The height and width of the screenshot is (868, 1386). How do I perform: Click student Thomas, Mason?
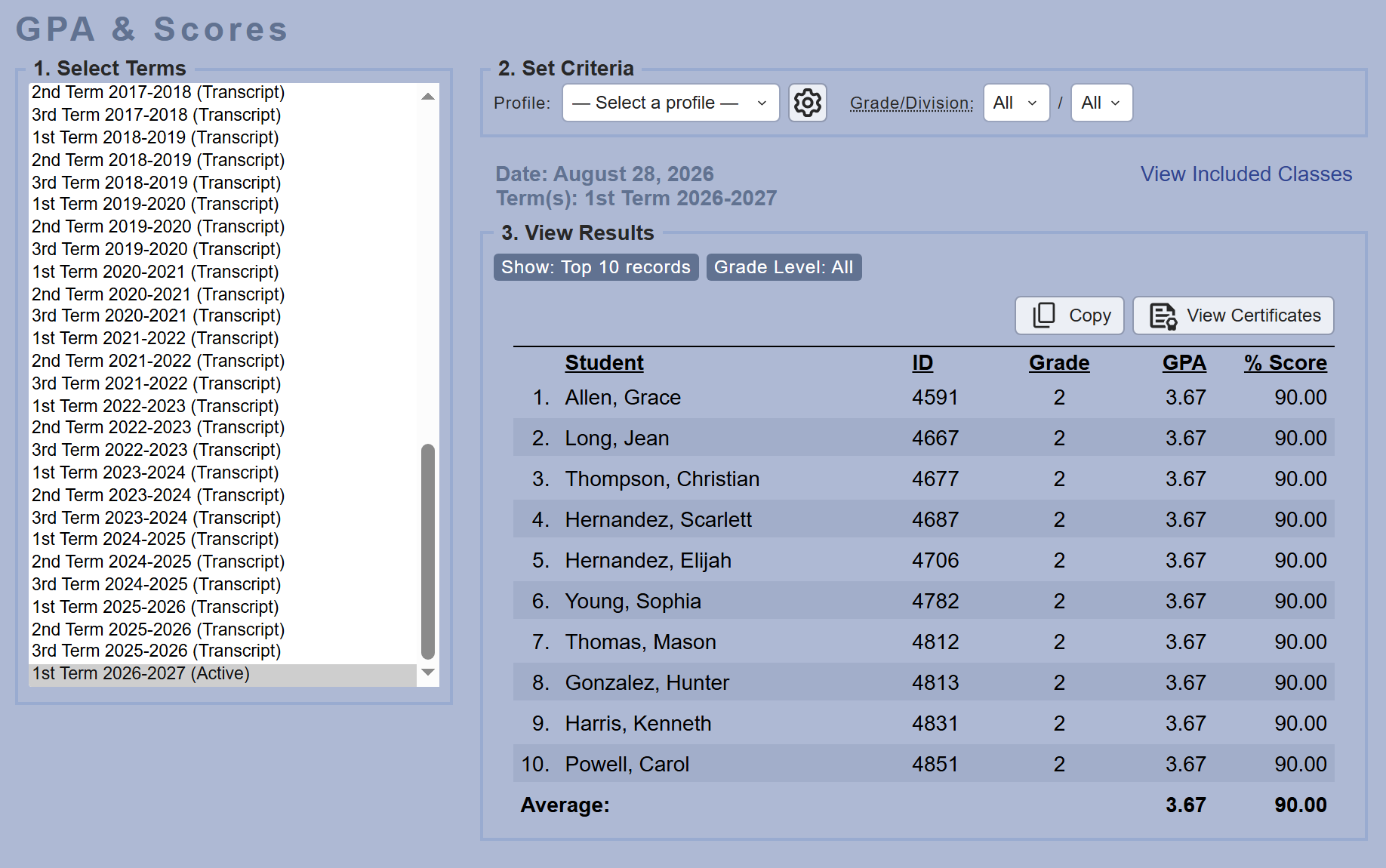point(640,642)
